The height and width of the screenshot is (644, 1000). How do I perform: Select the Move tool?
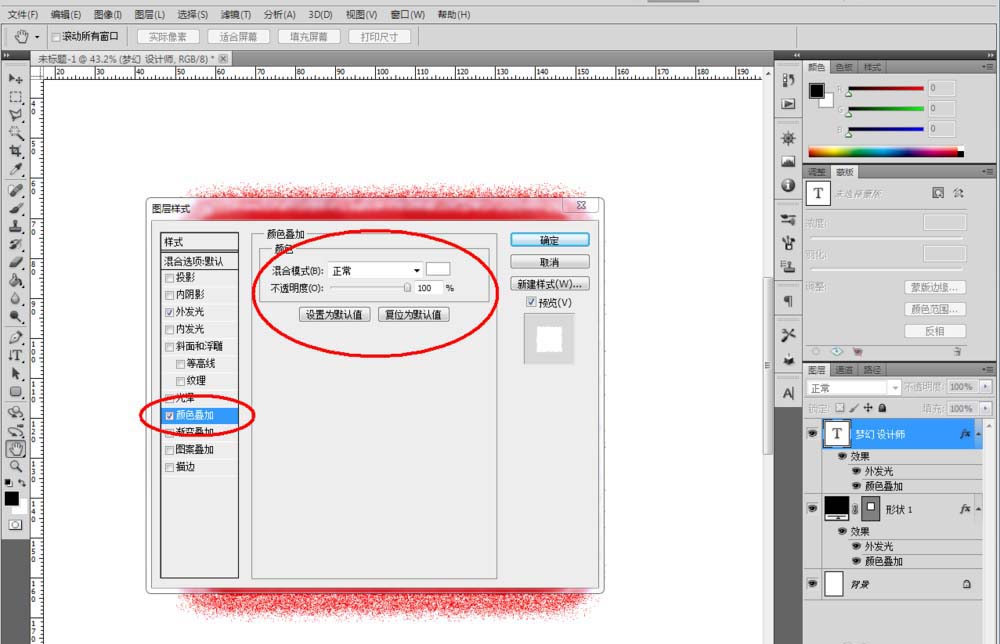click(15, 78)
